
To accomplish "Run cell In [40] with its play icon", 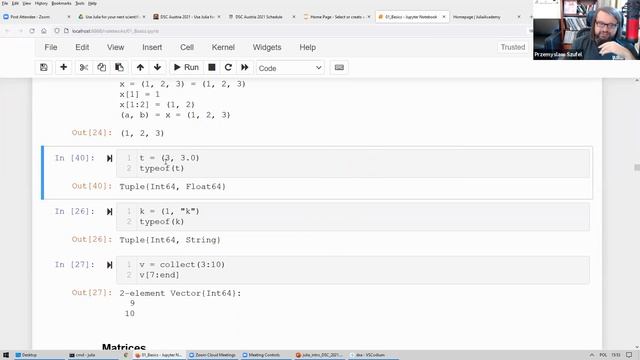I will 109,158.
